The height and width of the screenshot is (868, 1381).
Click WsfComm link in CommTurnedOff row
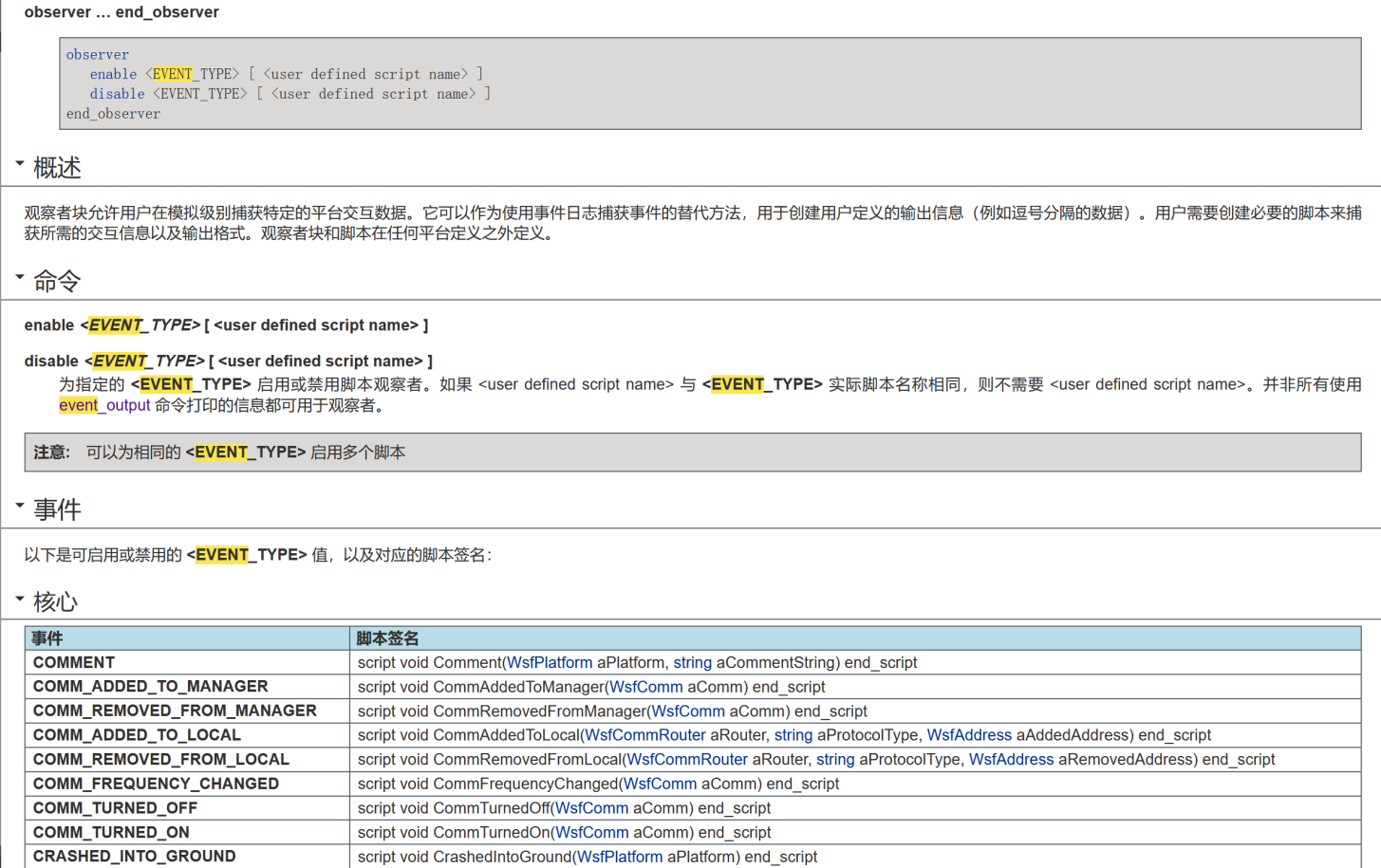591,808
